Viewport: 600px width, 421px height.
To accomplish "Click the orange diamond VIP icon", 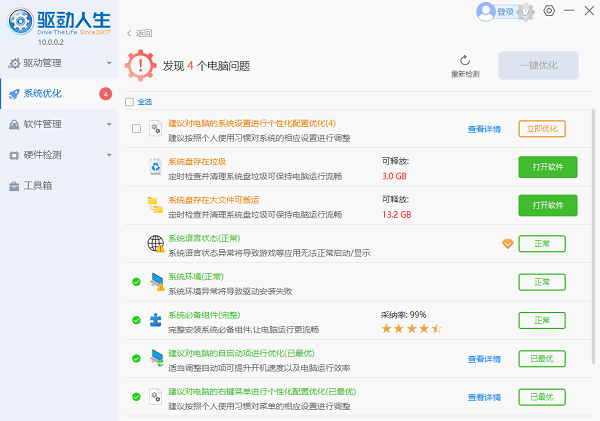I will (x=508, y=244).
